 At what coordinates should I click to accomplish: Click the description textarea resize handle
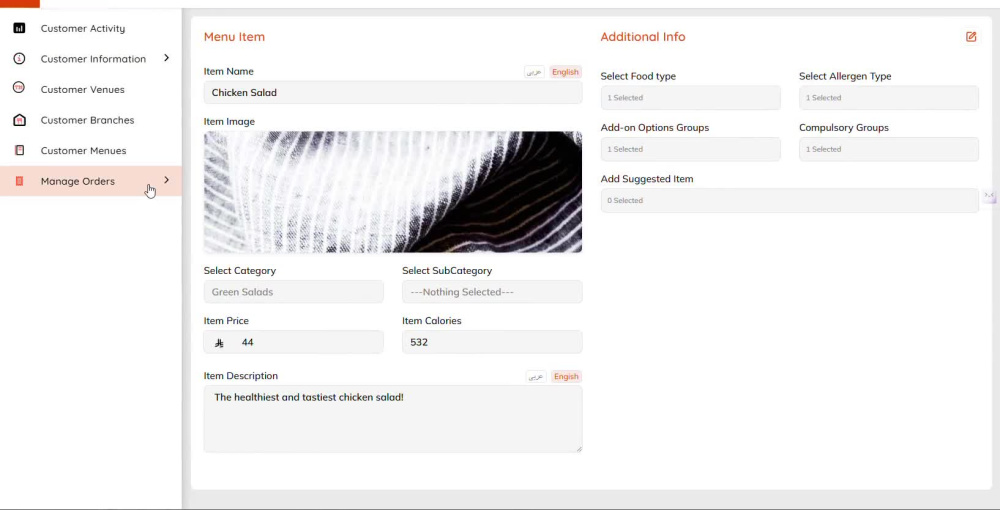(x=579, y=449)
